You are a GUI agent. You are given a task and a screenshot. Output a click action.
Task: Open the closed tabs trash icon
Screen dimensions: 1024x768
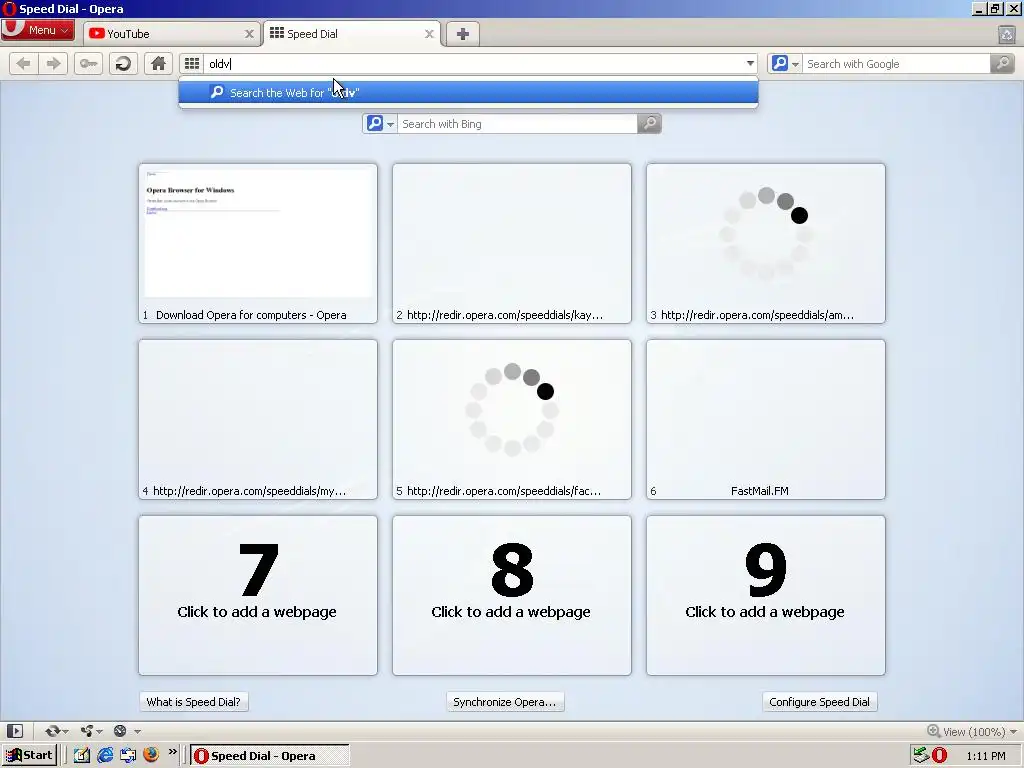(x=1006, y=34)
